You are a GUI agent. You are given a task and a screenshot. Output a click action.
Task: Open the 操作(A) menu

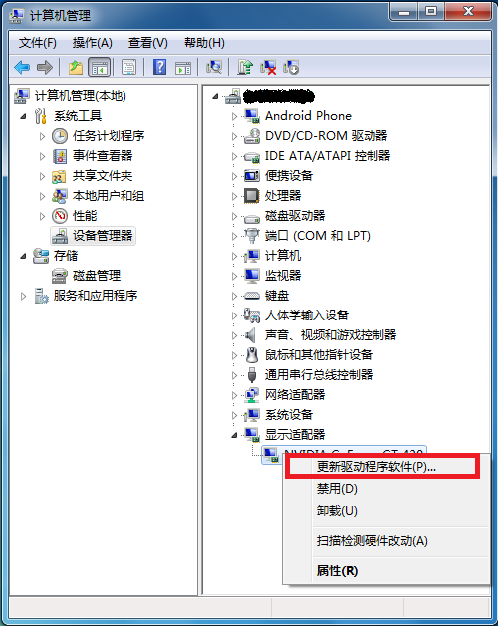(93, 43)
